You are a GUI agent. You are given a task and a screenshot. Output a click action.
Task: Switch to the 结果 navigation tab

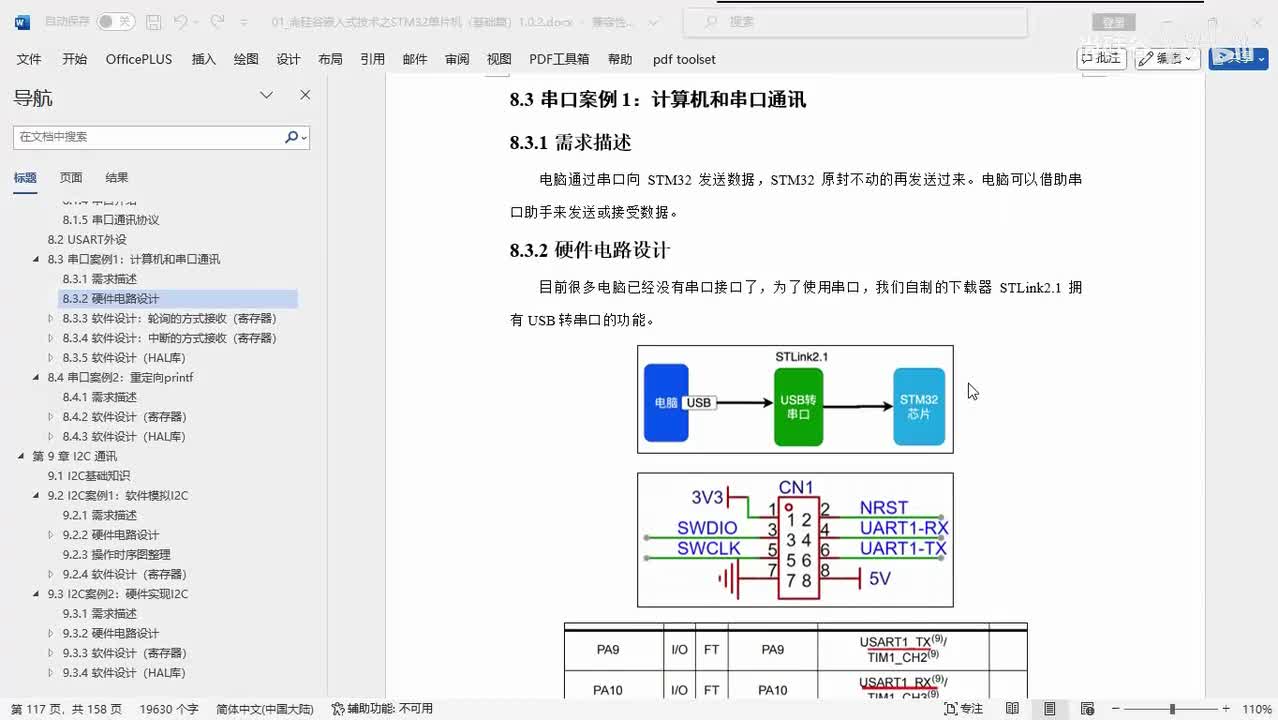tap(117, 178)
